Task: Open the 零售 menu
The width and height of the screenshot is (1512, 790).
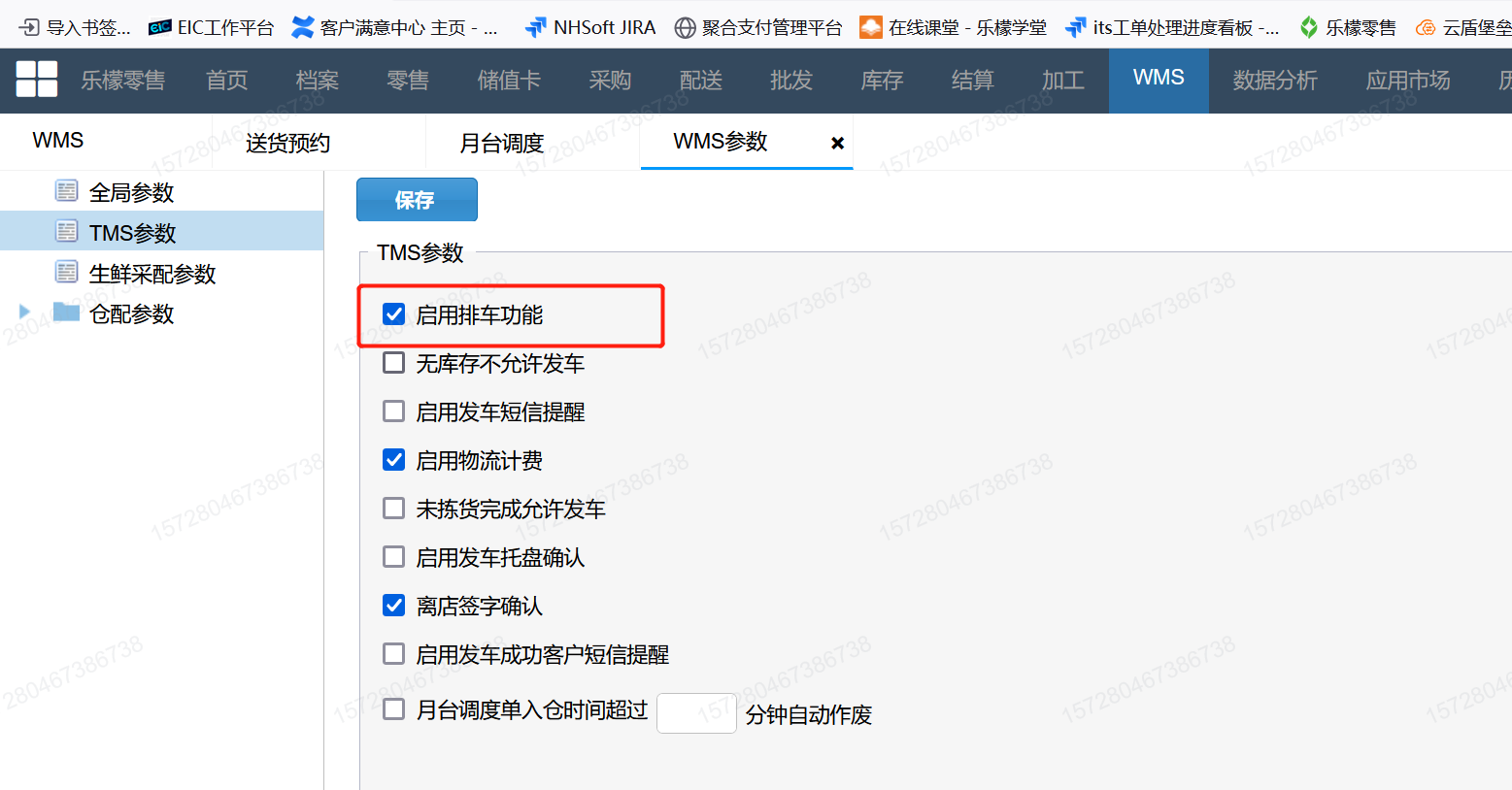Action: pyautogui.click(x=408, y=81)
